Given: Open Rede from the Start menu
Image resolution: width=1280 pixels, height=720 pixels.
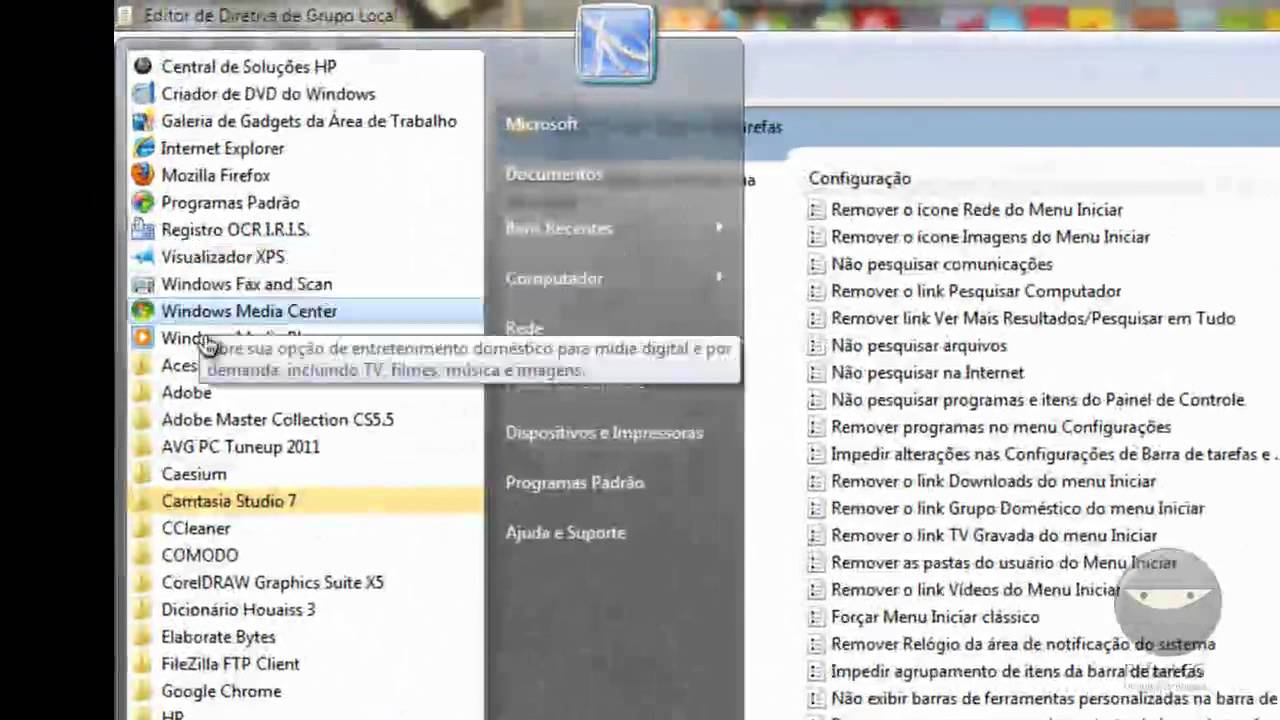Looking at the screenshot, I should tap(524, 328).
